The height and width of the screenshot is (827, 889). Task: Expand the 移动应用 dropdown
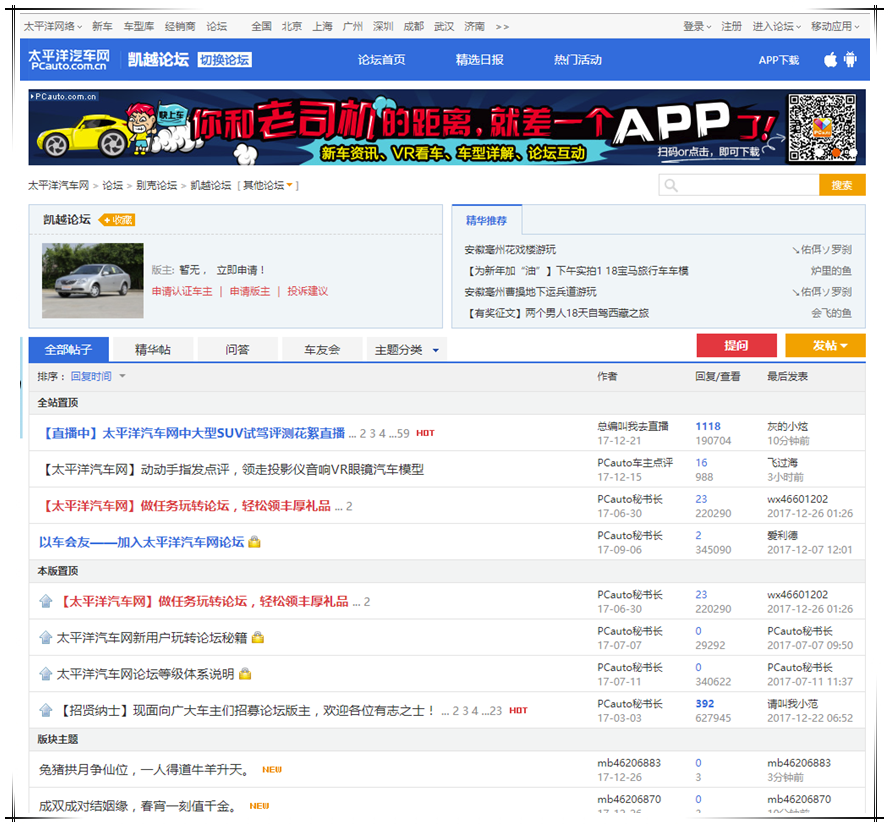coord(835,26)
